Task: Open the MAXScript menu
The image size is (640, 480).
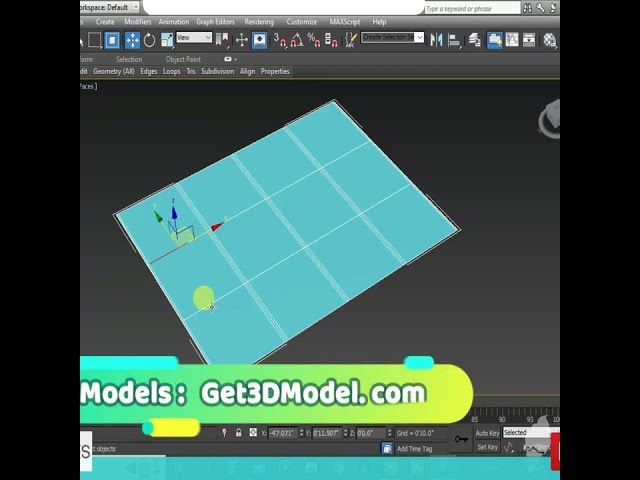Action: pos(345,22)
